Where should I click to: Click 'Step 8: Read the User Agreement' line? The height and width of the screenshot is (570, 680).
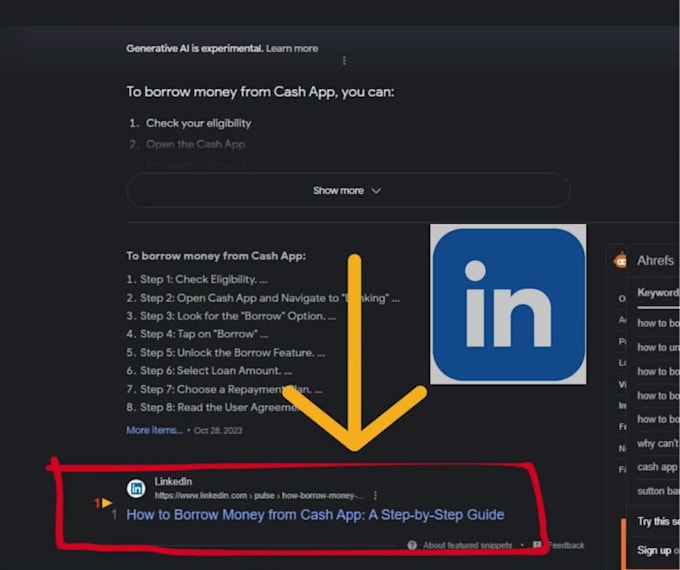pyautogui.click(x=213, y=408)
